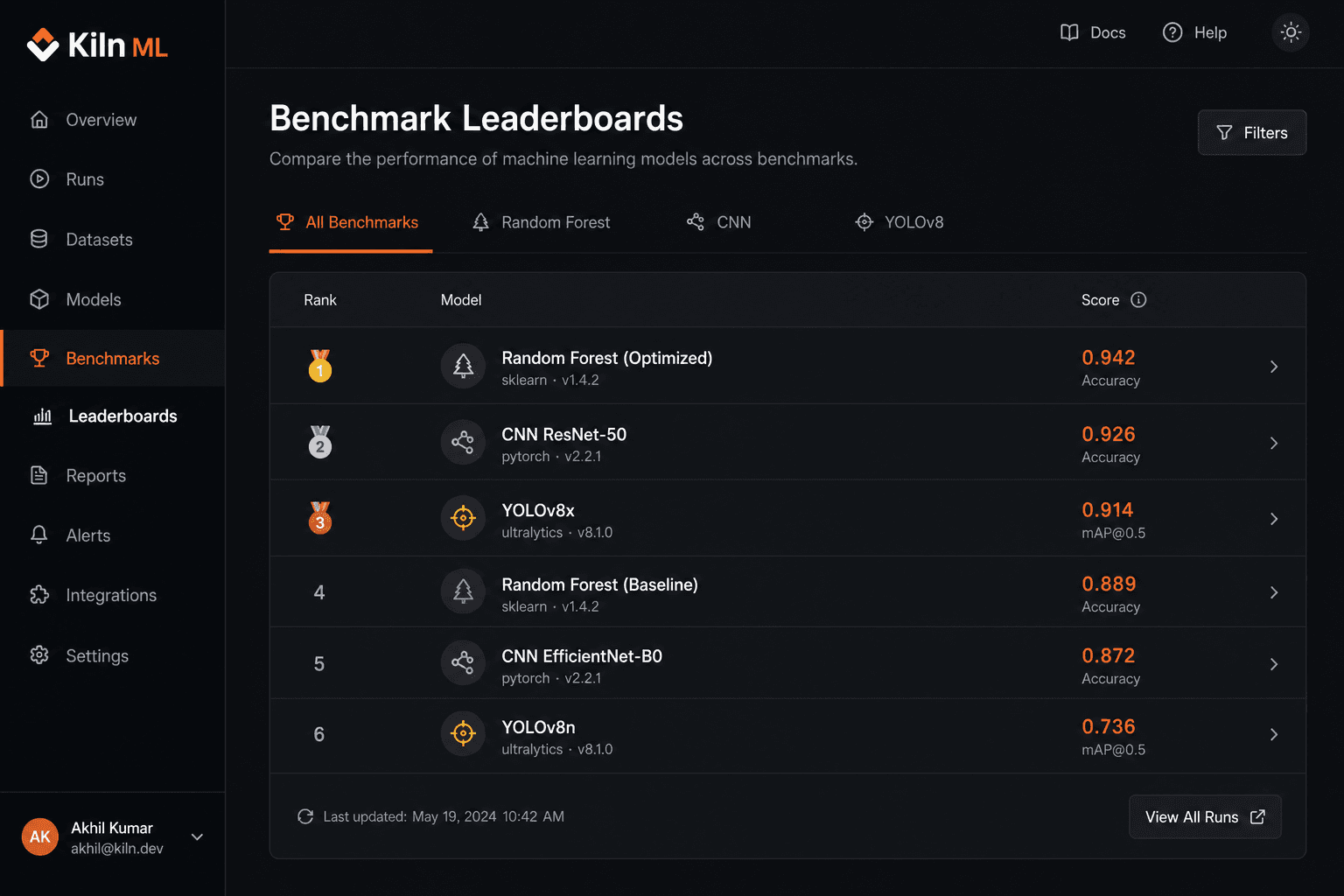Viewport: 1344px width, 896px height.
Task: Click the YOLOv8n model name
Action: (x=538, y=727)
